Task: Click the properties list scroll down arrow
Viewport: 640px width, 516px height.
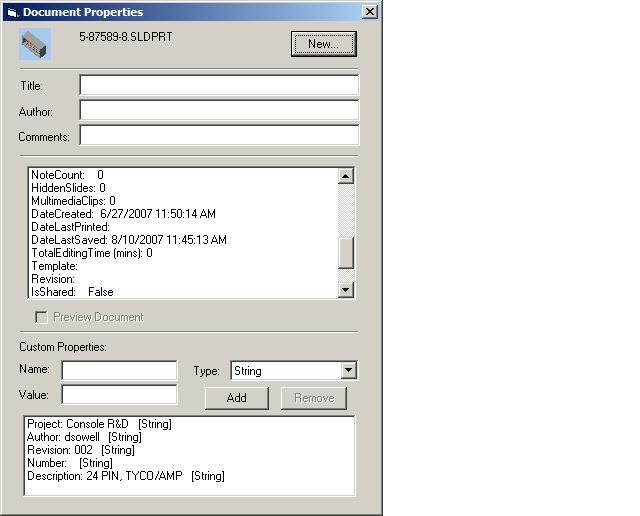Action: click(x=346, y=290)
